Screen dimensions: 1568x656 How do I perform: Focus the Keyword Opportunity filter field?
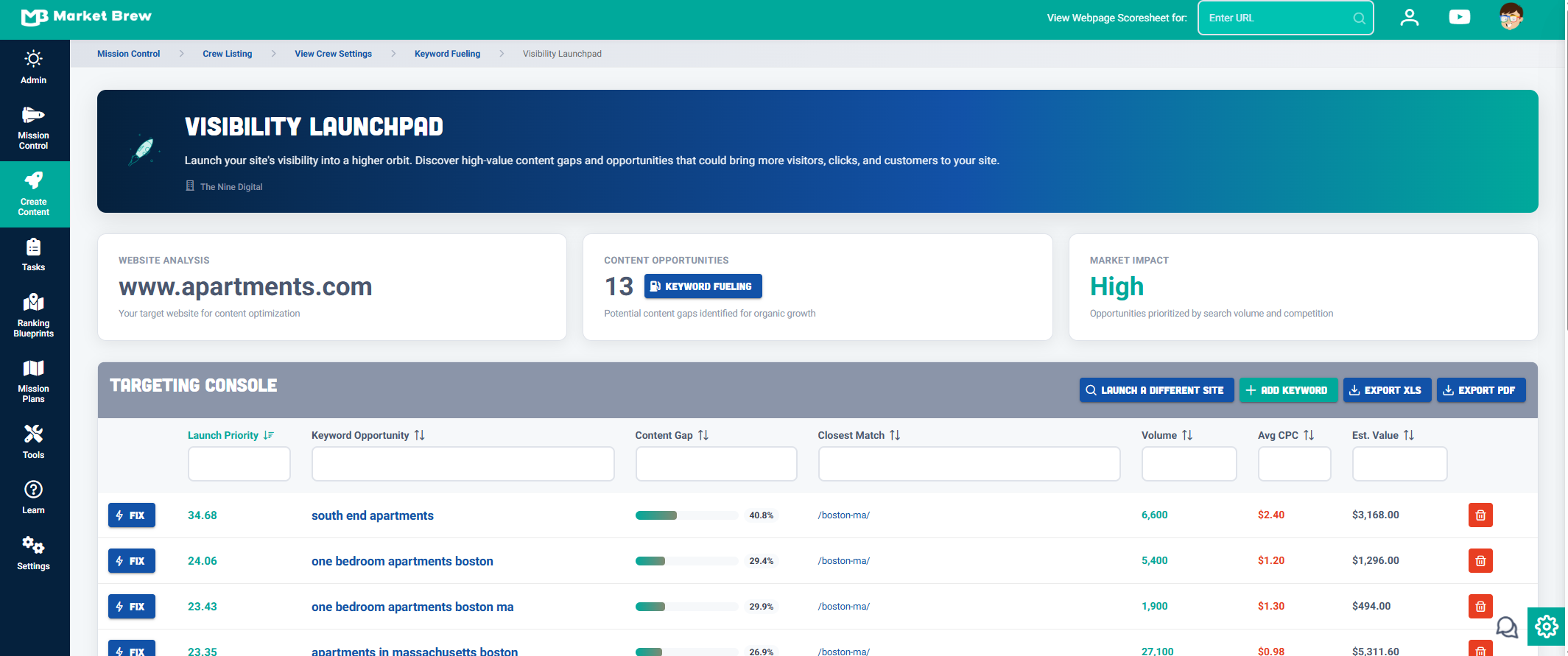pyautogui.click(x=463, y=464)
